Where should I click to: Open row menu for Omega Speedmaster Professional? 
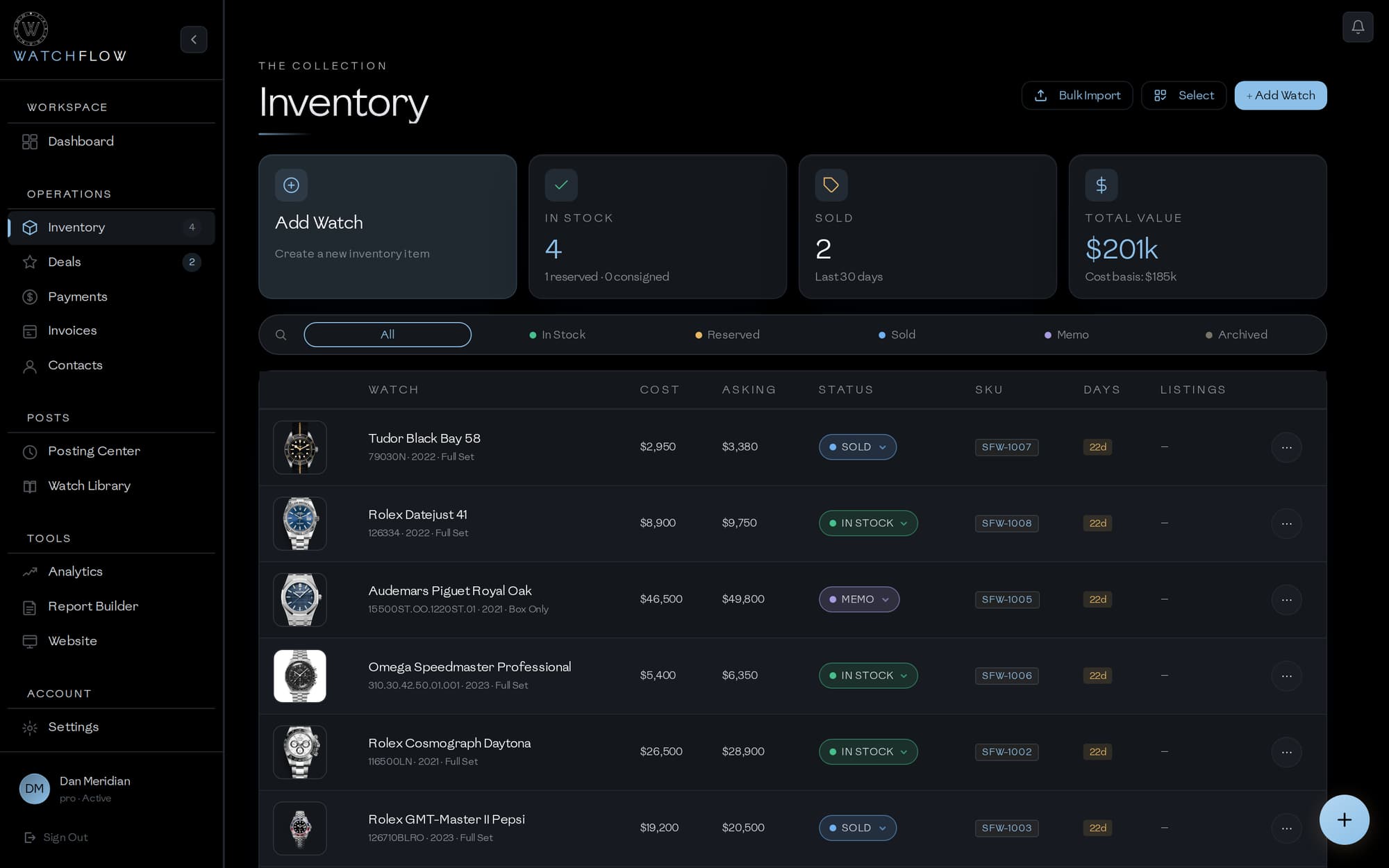(x=1287, y=676)
